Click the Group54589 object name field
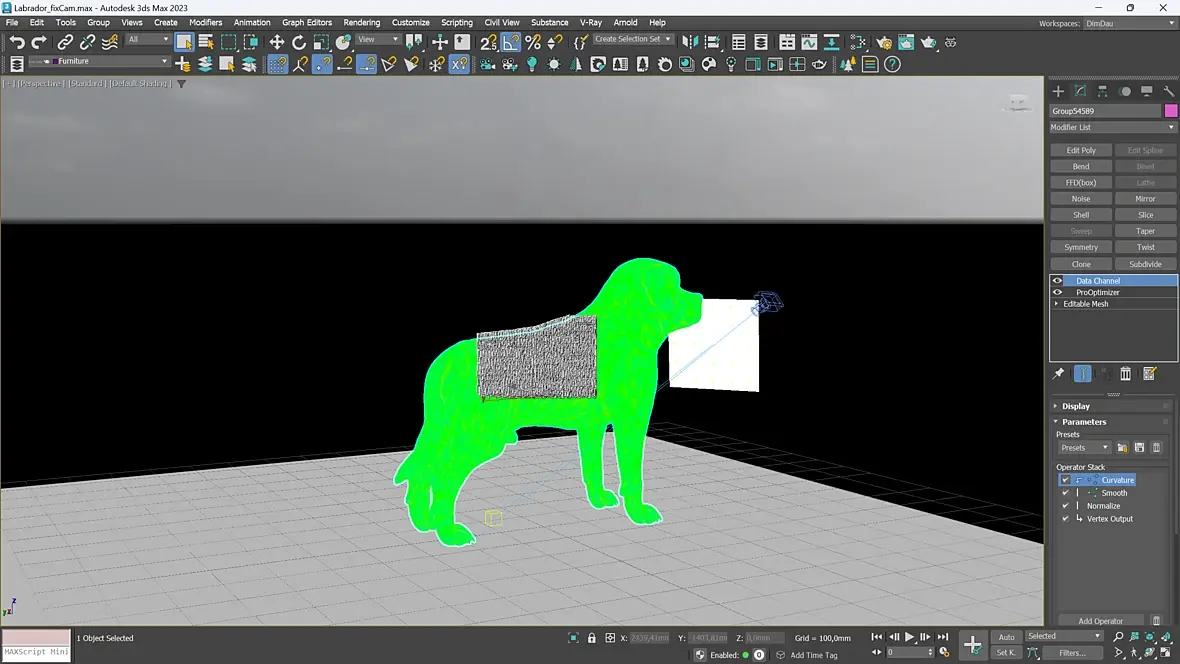1180x664 pixels. tap(1105, 111)
